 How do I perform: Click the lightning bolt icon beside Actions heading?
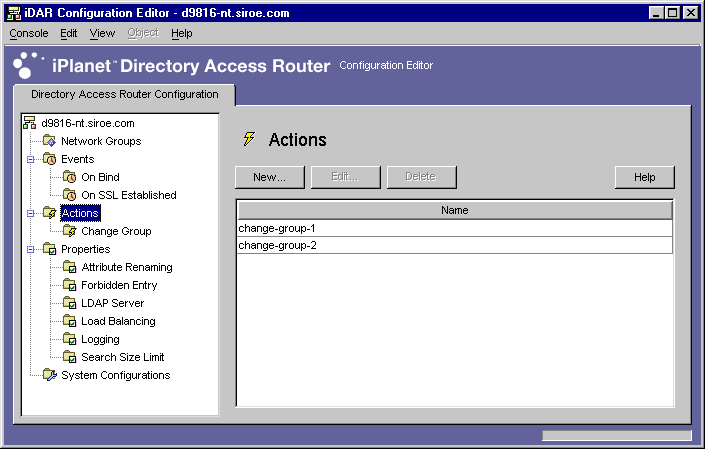pos(249,139)
